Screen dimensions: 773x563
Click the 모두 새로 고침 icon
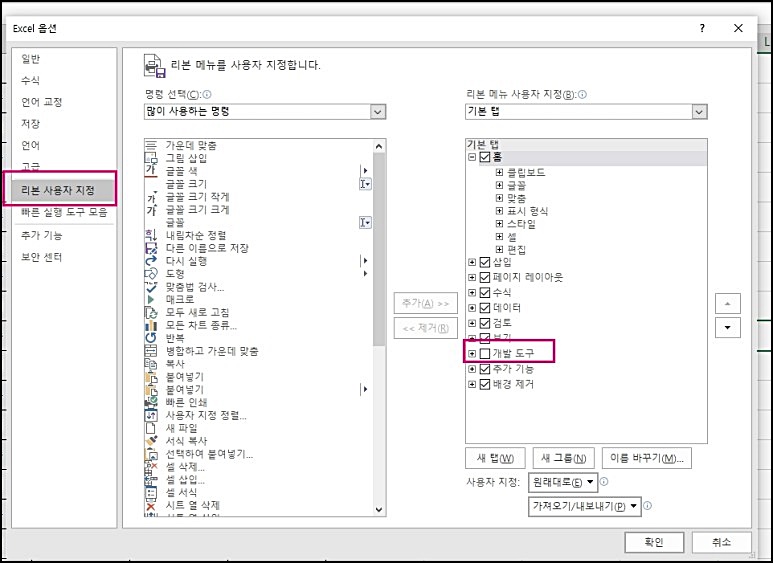(151, 312)
